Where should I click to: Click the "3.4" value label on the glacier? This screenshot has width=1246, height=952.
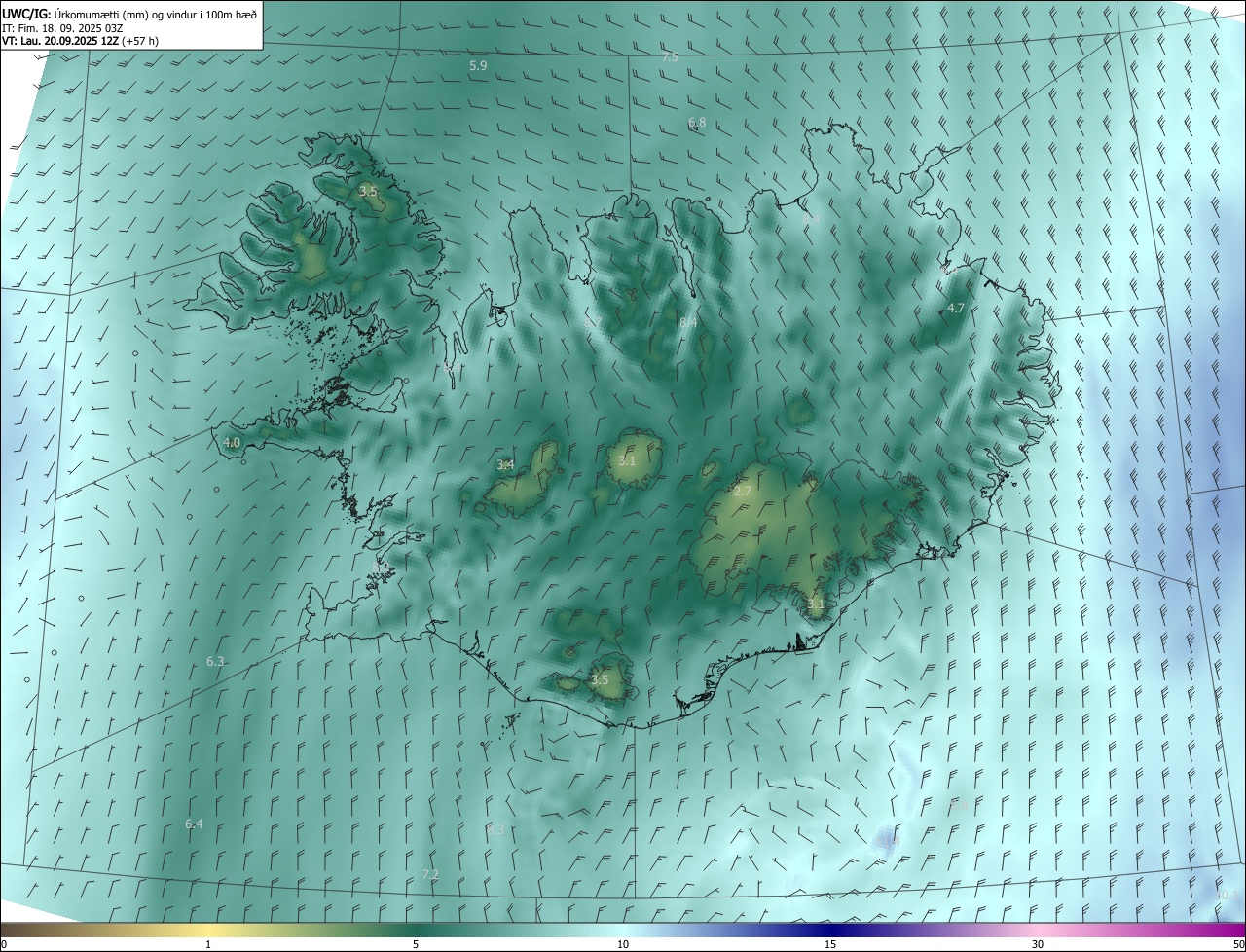(x=505, y=465)
